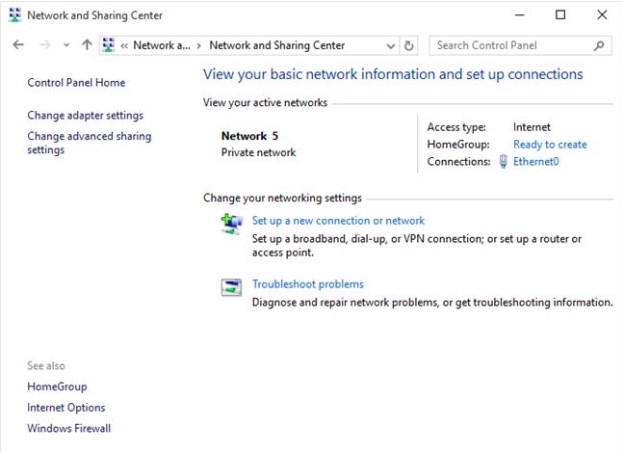Maximize the Network and Sharing Center window

(560, 15)
